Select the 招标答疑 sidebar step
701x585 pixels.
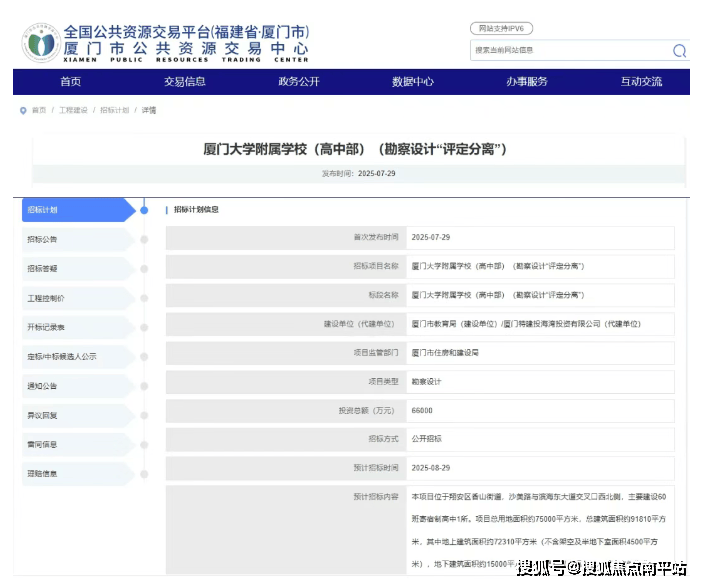(x=43, y=269)
